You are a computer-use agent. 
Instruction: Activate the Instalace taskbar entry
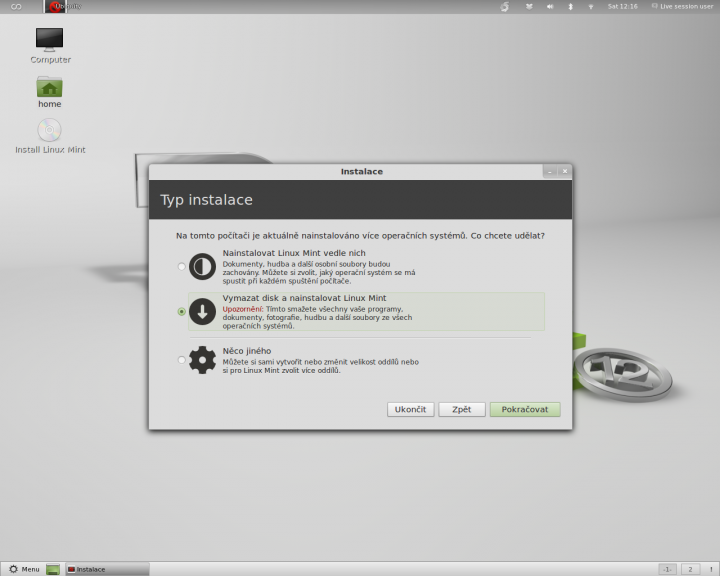107,569
